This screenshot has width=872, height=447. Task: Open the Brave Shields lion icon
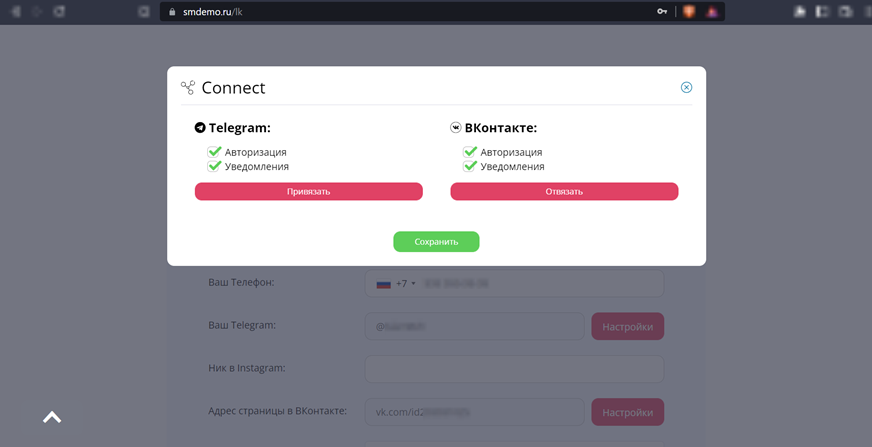tap(689, 12)
